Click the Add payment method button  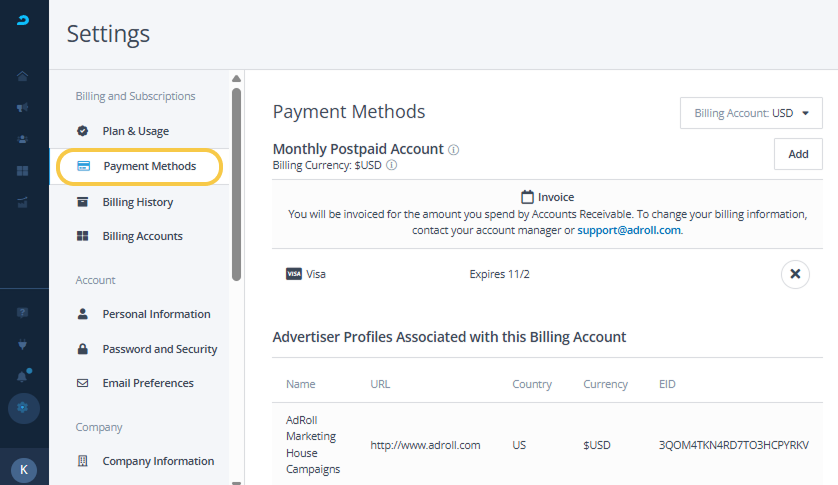tap(797, 154)
